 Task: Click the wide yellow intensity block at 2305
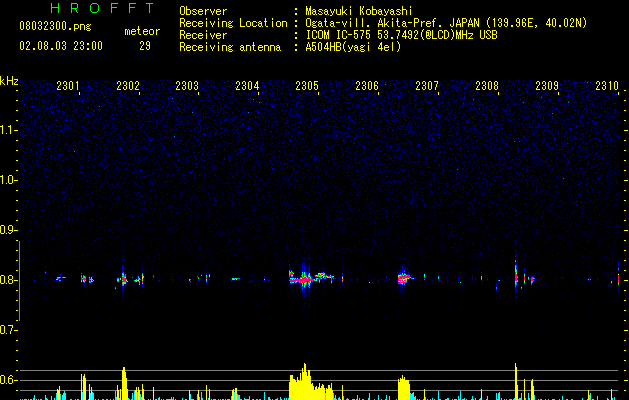pyautogui.click(x=311, y=382)
